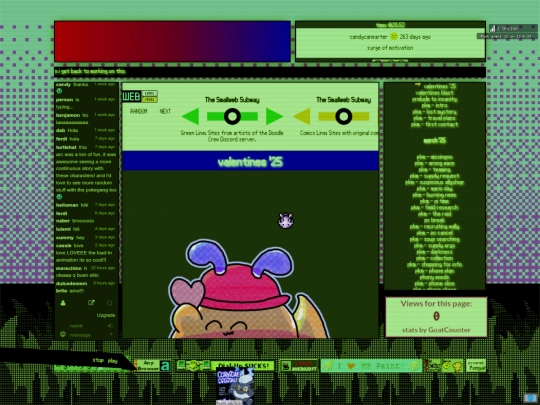Click the yellow Comics line station circle
The height and width of the screenshot is (405, 540).
[343, 116]
